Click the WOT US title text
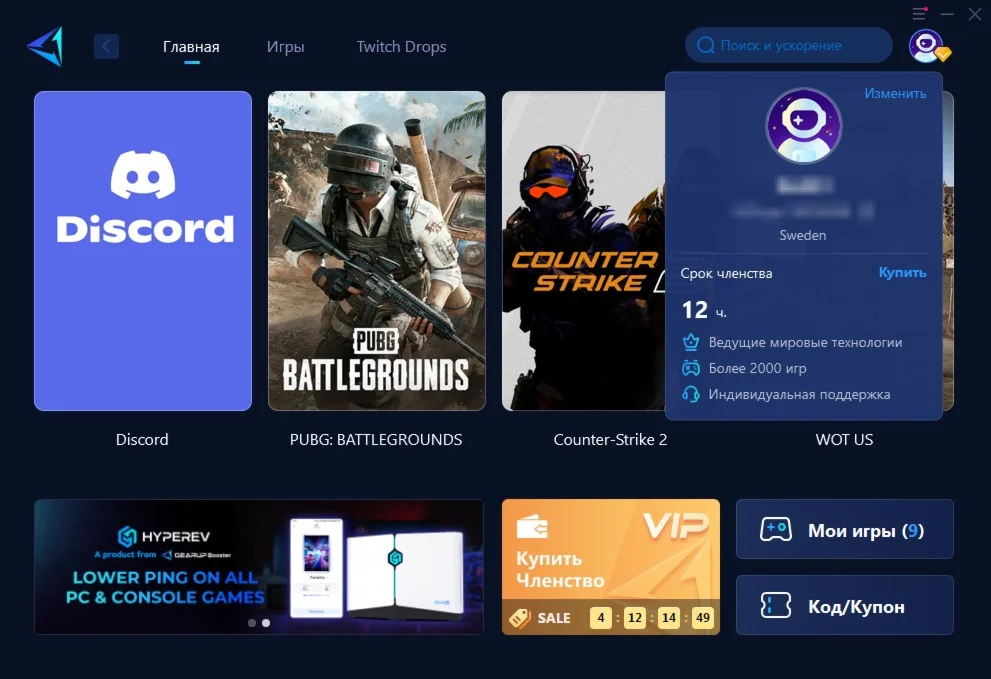Screen dimensions: 991x679 (844, 439)
